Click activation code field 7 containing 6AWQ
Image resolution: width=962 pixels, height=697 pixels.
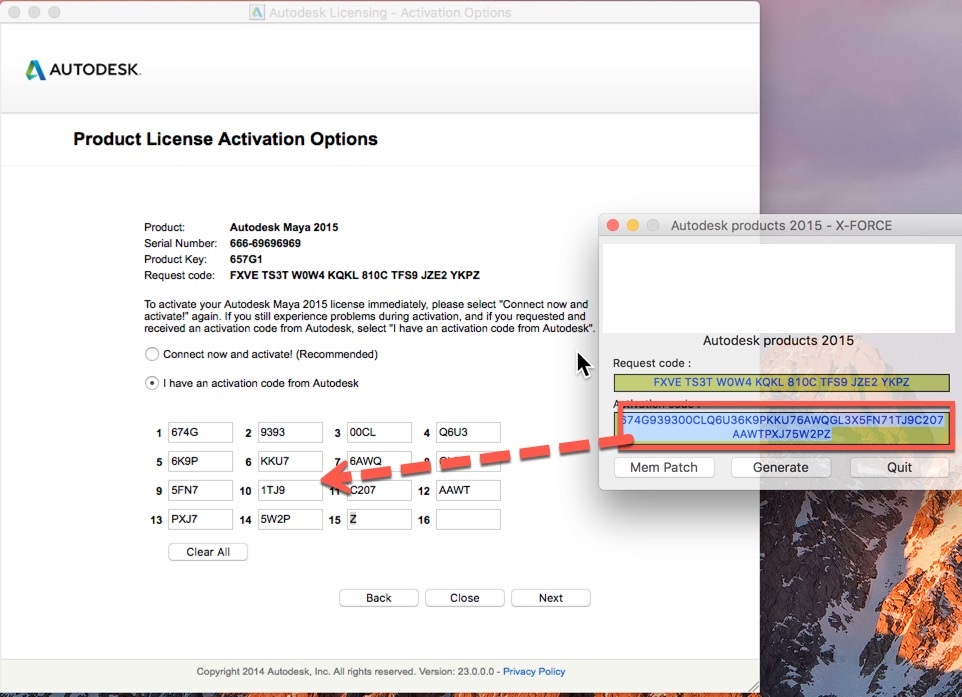tap(379, 461)
